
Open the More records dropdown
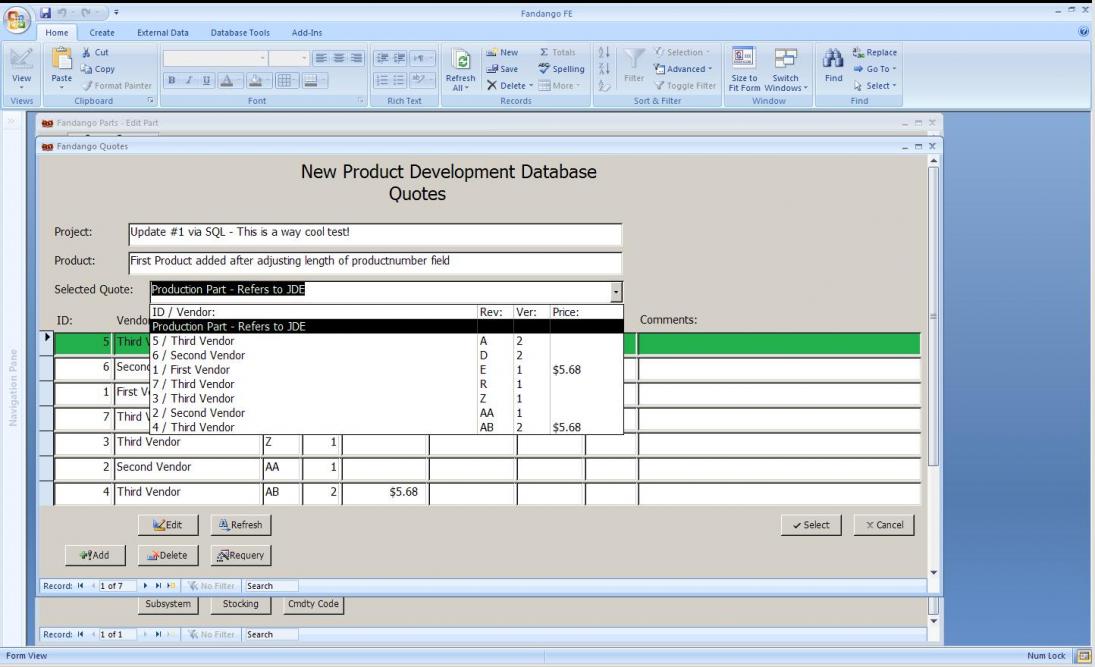(x=559, y=86)
